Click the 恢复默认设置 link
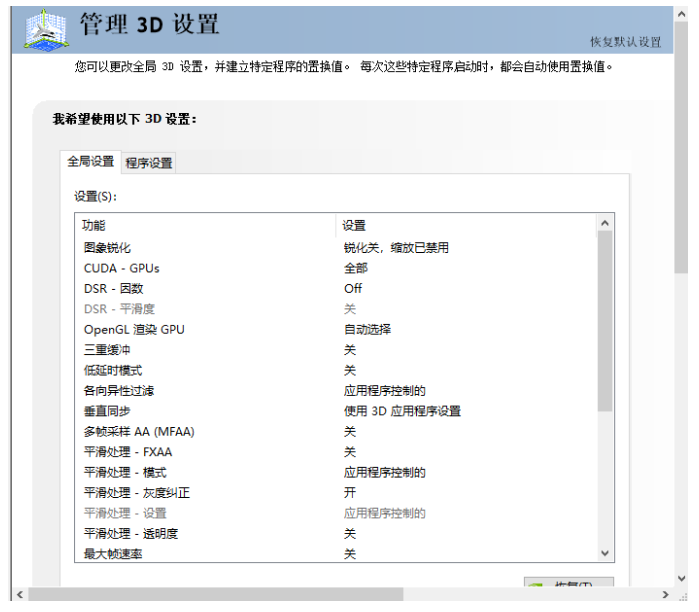 625,42
